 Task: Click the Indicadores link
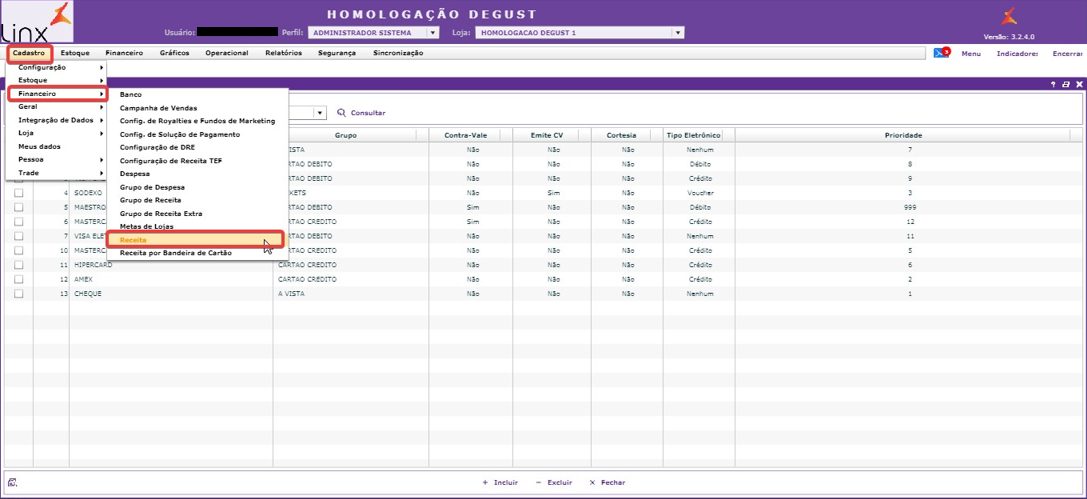click(1017, 53)
